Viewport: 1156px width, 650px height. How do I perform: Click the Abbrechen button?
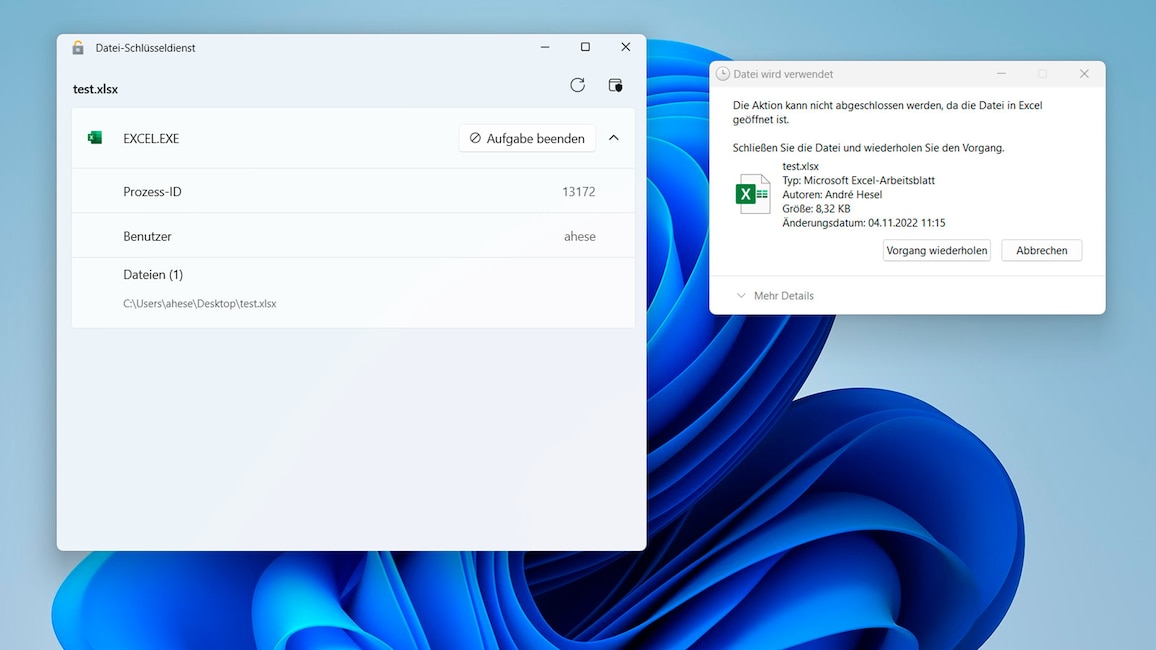pyautogui.click(x=1041, y=251)
